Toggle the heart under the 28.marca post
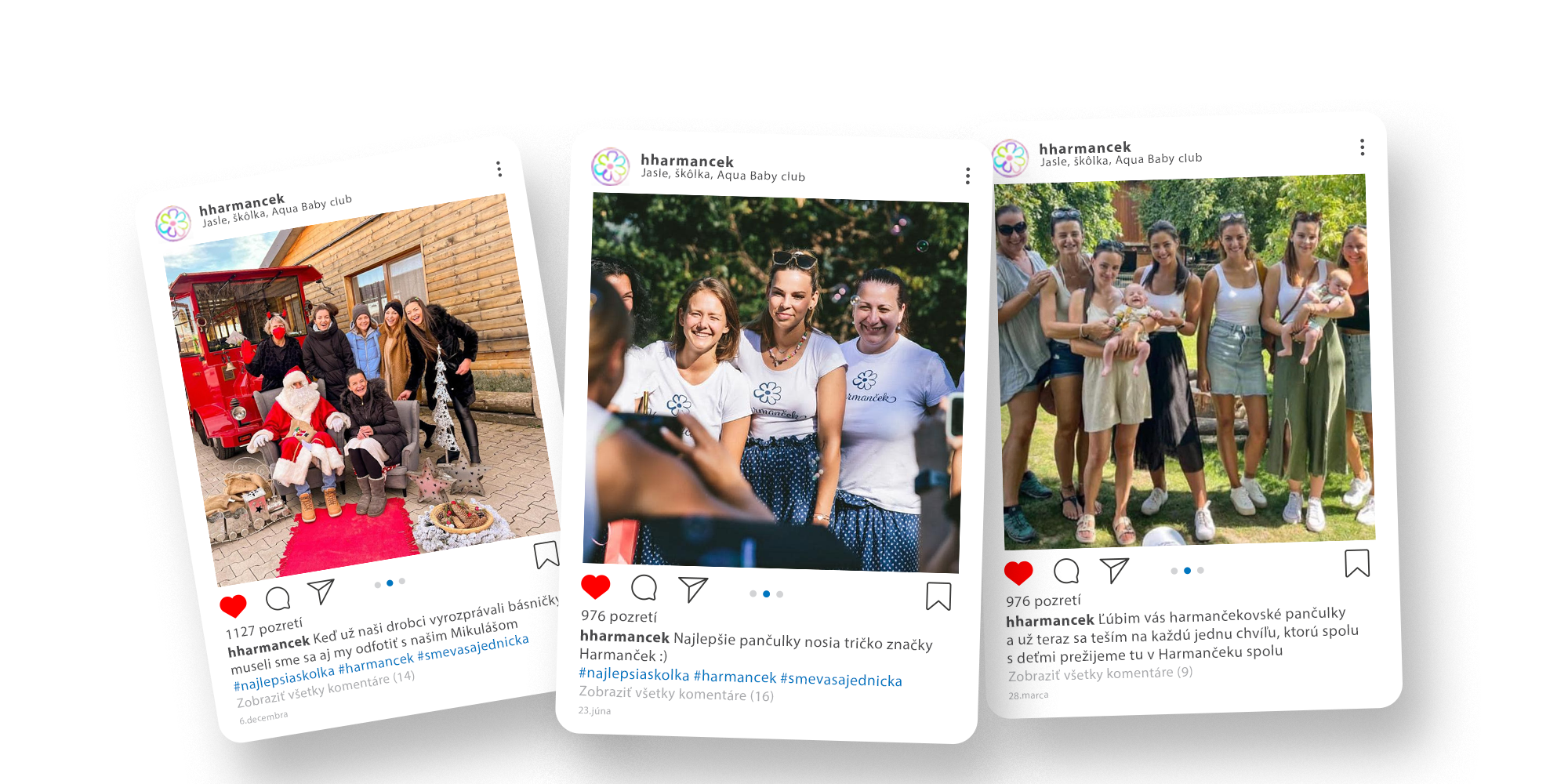 click(1018, 573)
